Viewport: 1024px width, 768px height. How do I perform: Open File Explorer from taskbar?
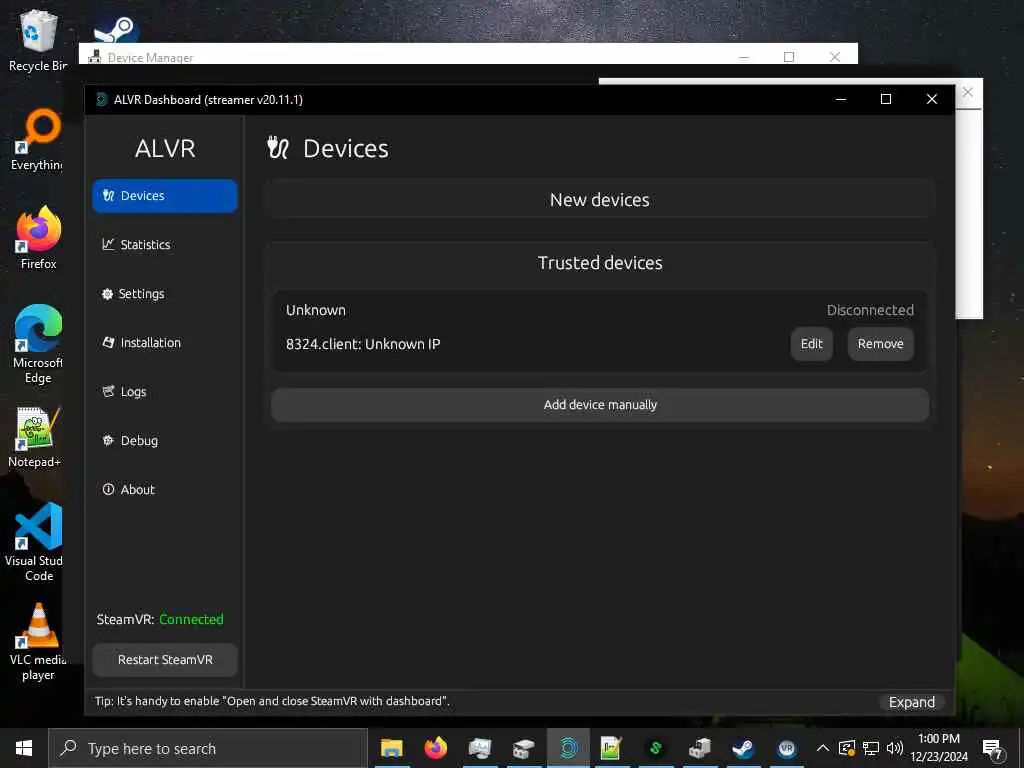tap(391, 748)
